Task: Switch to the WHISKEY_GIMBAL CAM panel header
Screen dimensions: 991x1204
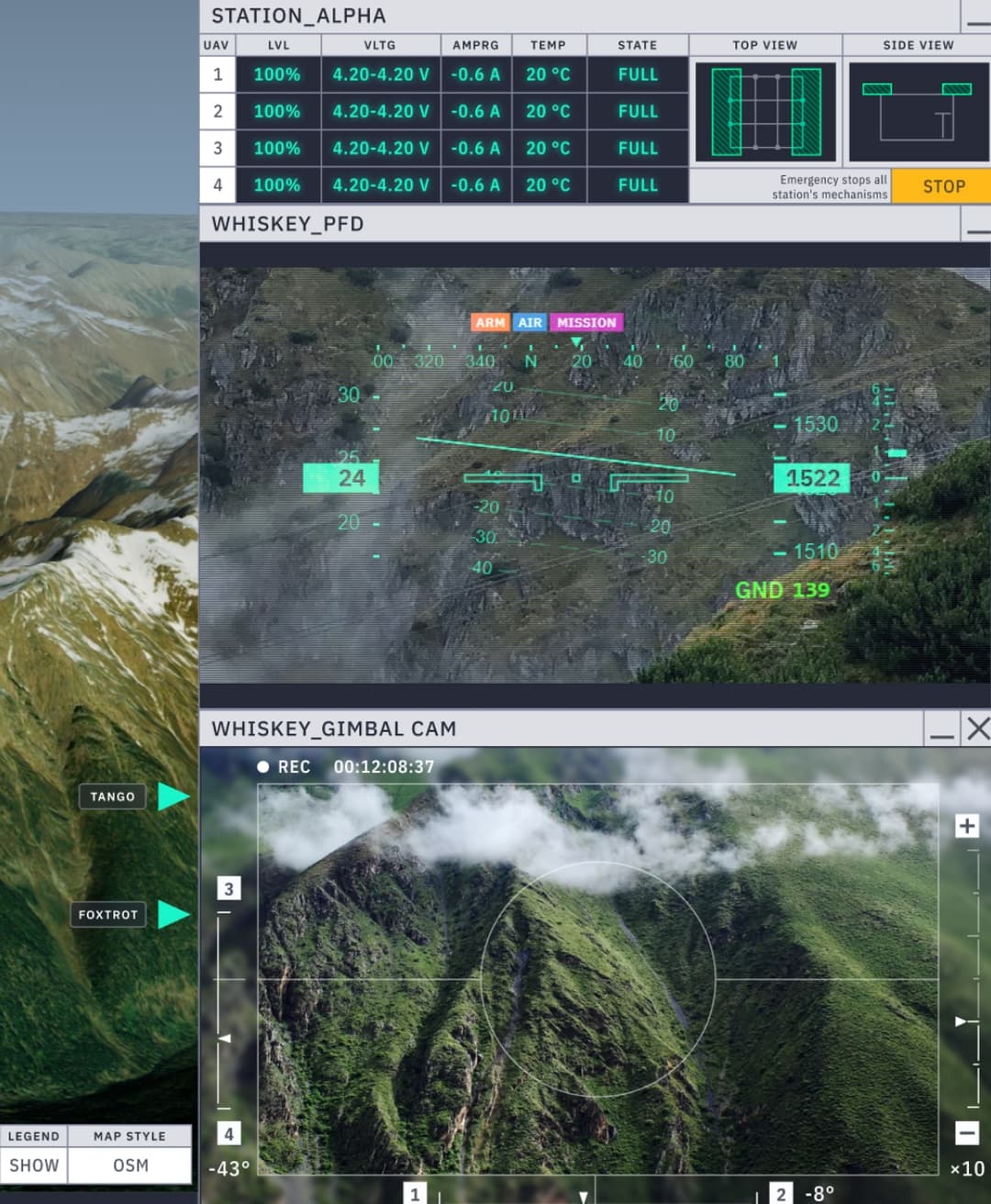Action: [334, 729]
